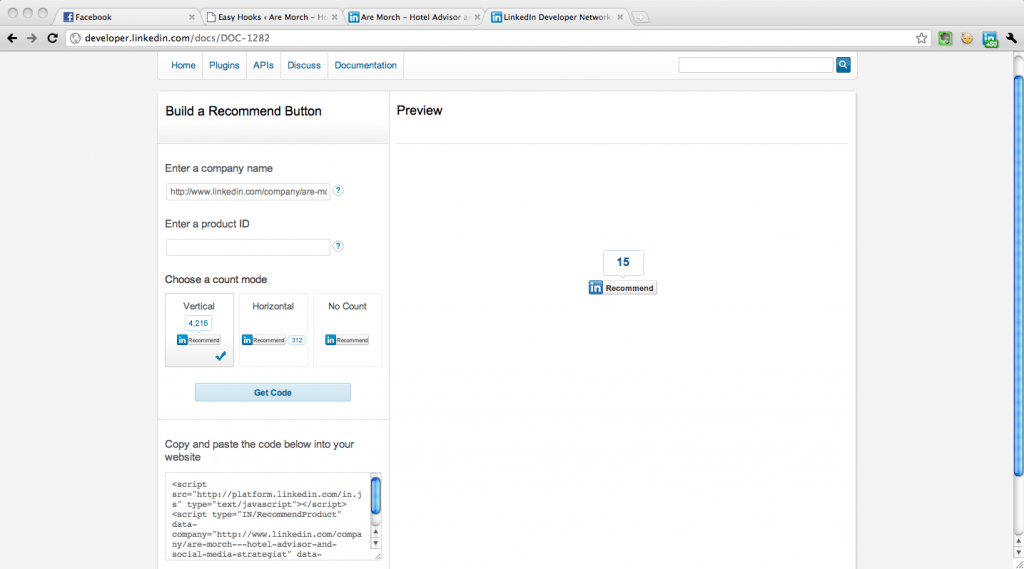Screen dimensions: 1024x569
Task: Open the Plugins nav item
Action: click(x=224, y=65)
